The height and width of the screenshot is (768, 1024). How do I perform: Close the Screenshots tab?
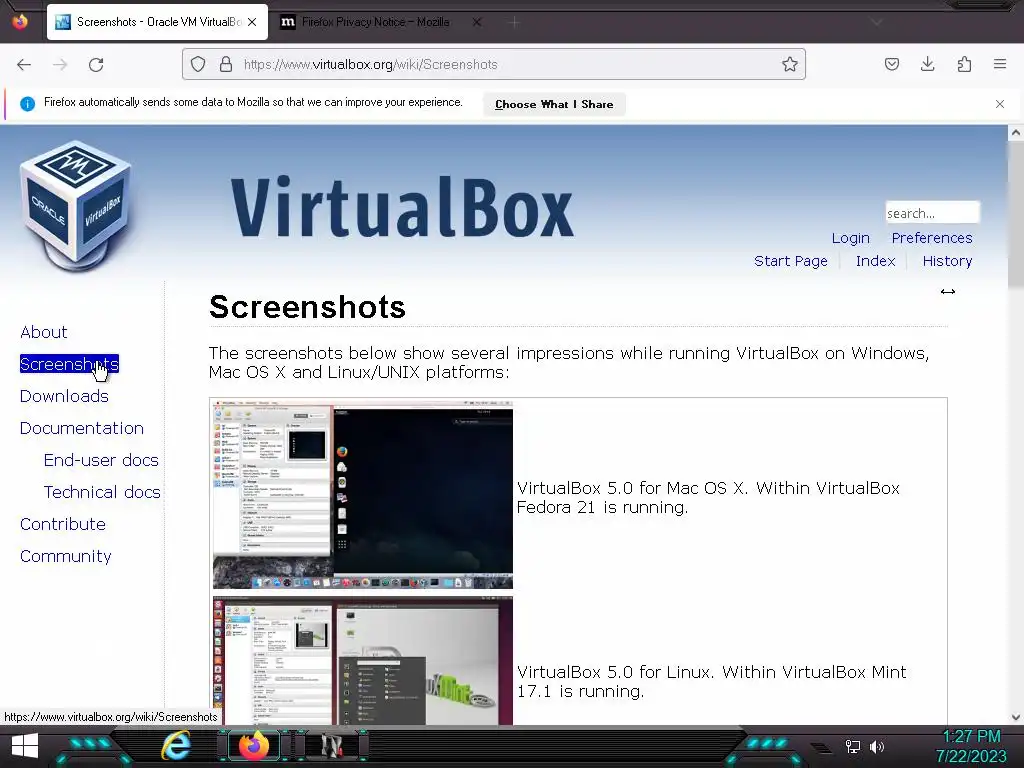click(x=252, y=22)
